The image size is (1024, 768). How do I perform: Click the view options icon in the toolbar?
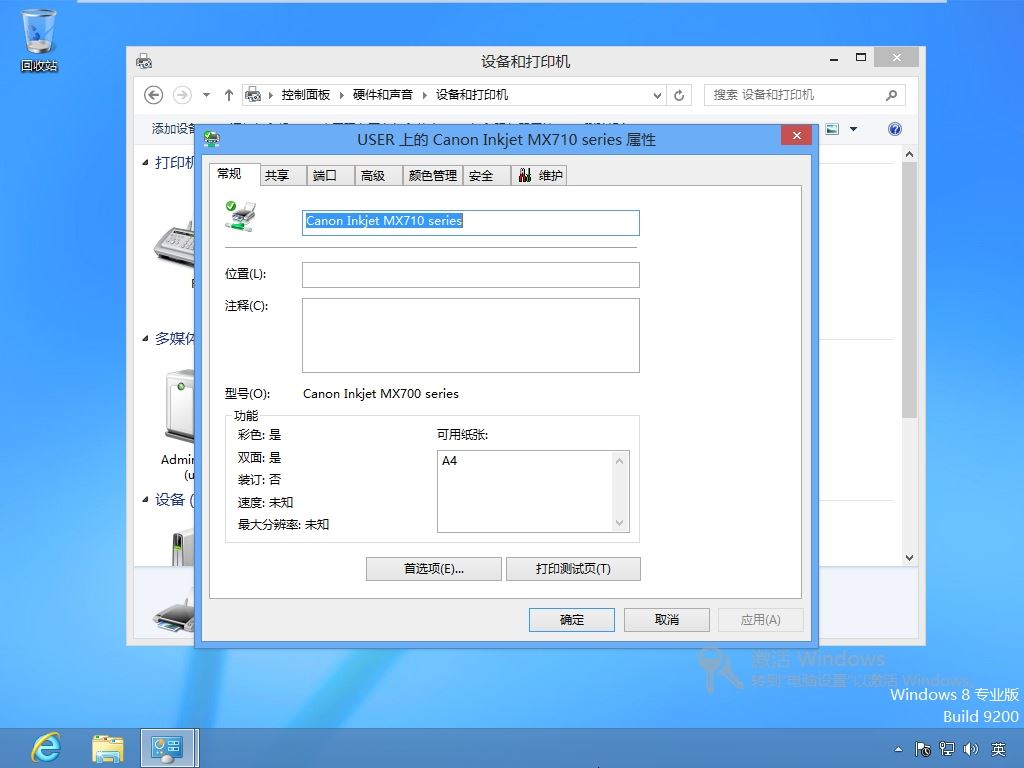tap(832, 129)
